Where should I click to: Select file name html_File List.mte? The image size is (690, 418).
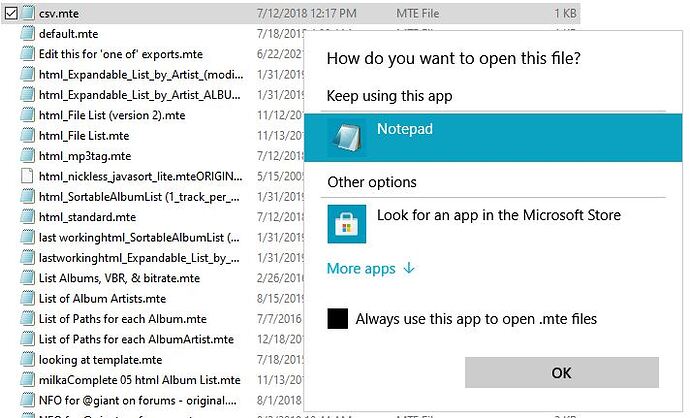point(84,136)
